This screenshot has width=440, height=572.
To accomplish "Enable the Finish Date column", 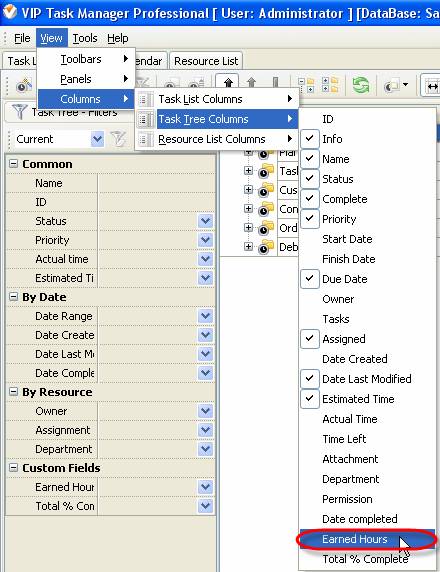I will click(x=367, y=259).
